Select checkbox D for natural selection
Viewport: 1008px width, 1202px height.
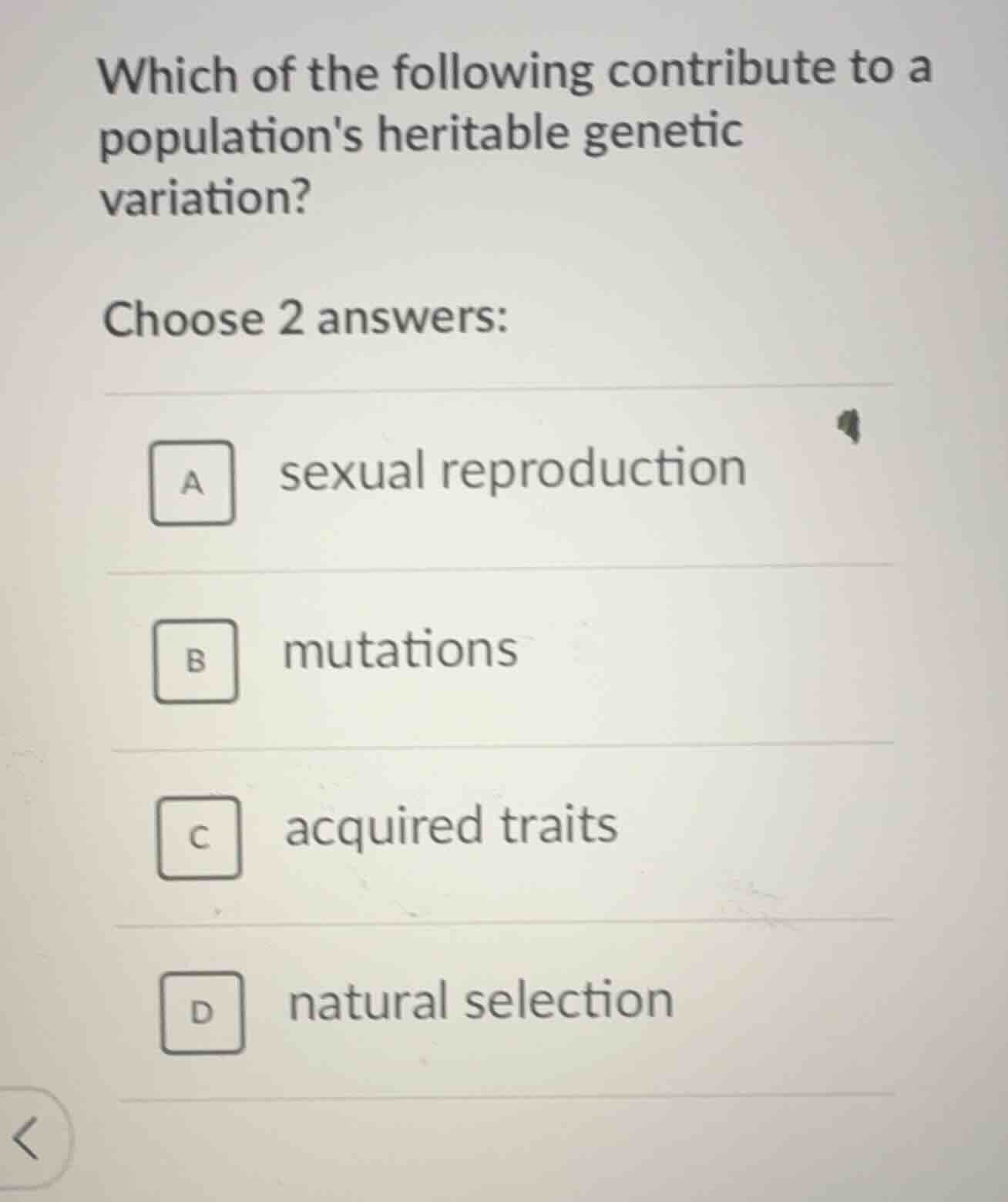pos(202,1013)
